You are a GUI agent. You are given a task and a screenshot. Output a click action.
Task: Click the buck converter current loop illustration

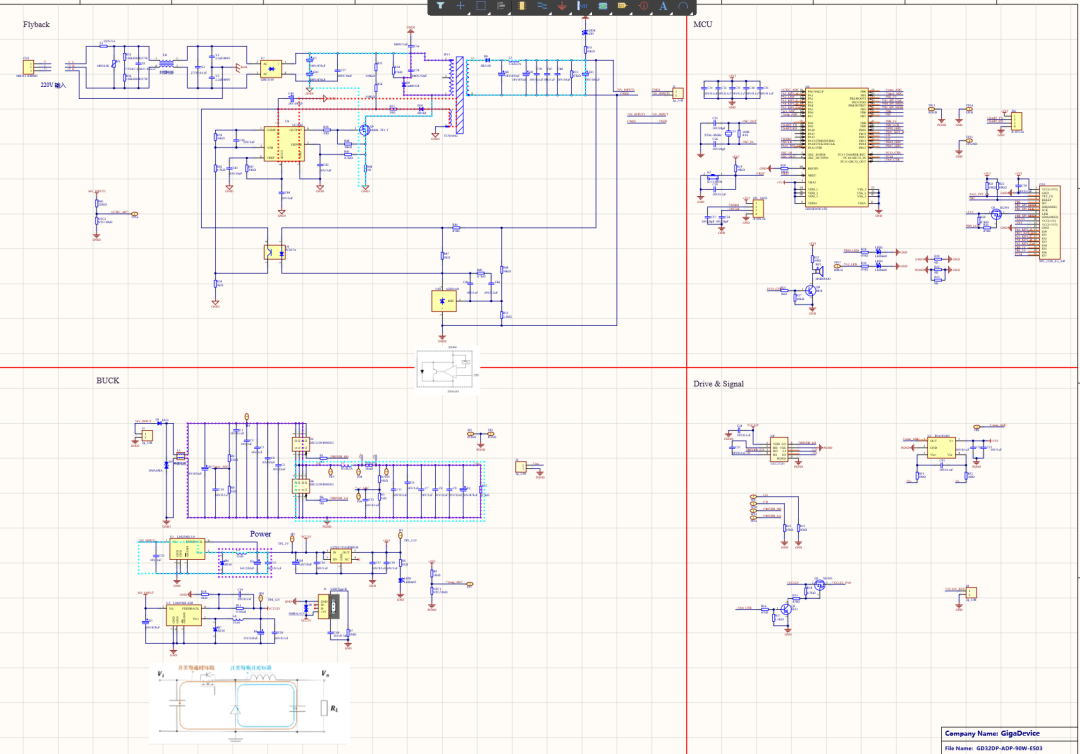pos(249,704)
